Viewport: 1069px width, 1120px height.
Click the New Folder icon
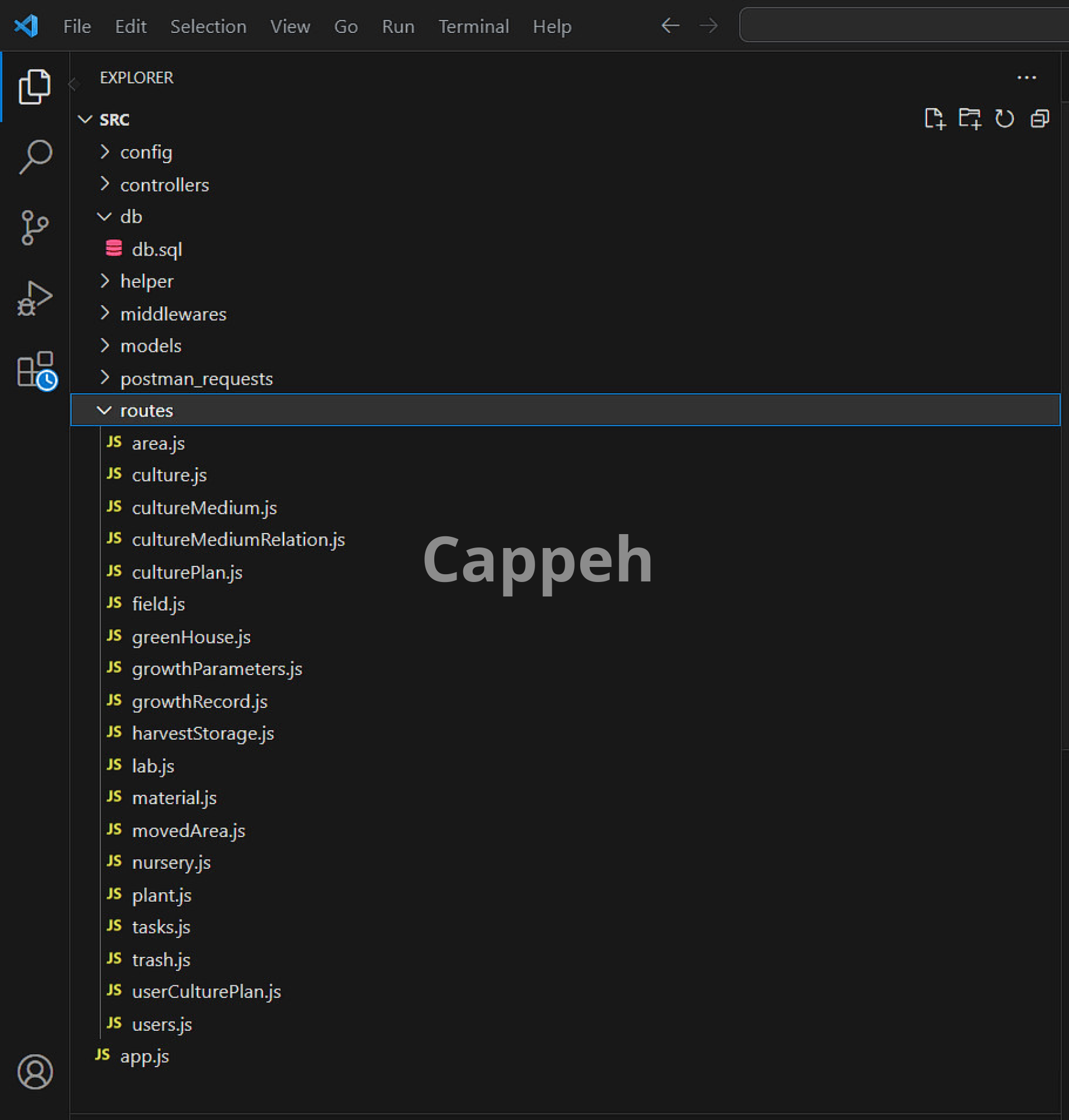point(969,119)
